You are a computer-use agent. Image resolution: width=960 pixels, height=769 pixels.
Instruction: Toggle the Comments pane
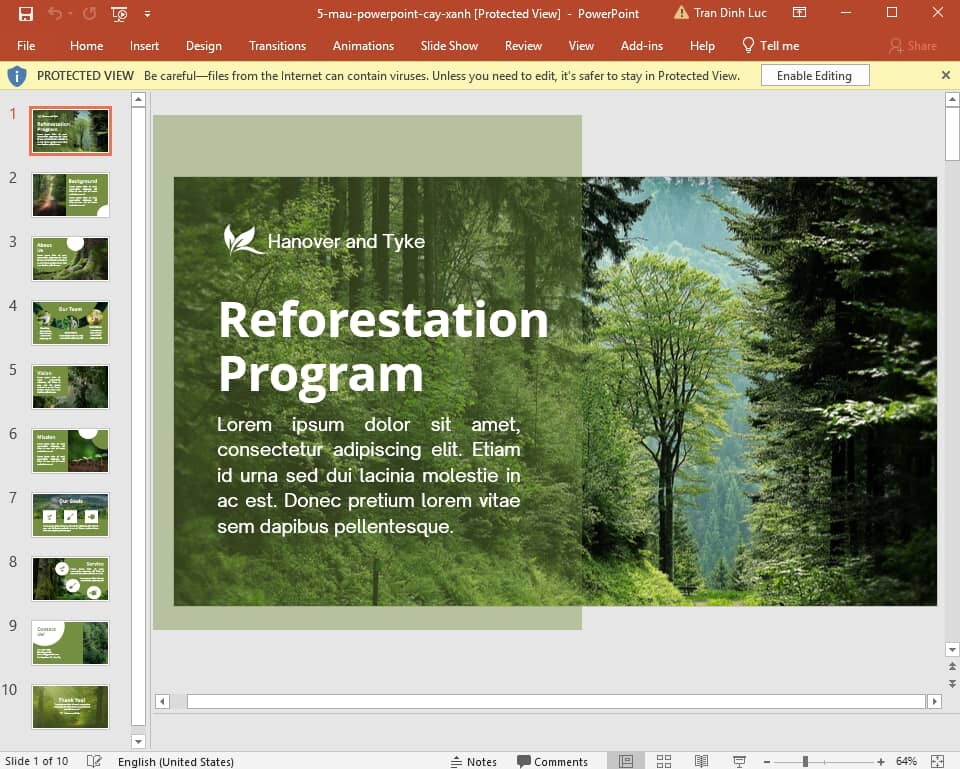coord(553,761)
